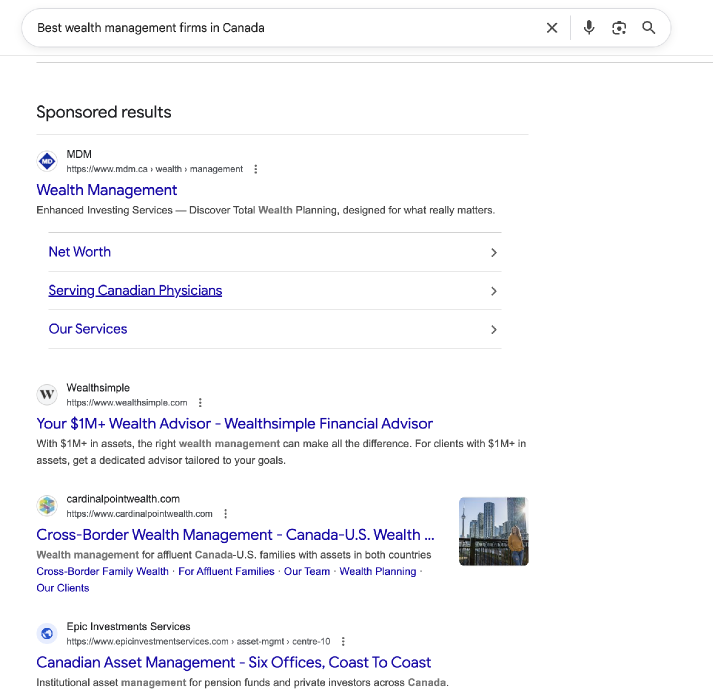
Task: Open three-dot menu beside wealthsimple.com URL
Action: 200,403
